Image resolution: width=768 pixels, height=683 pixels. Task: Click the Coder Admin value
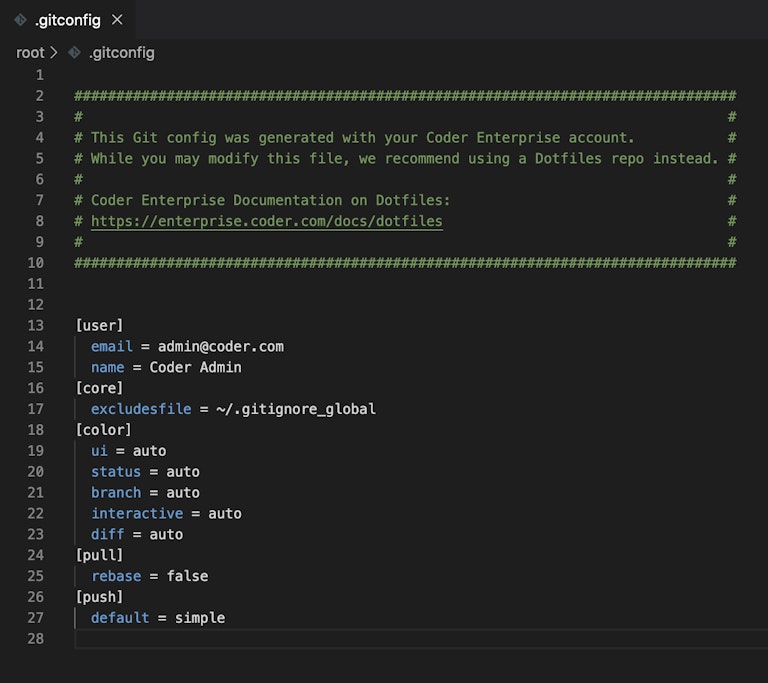pos(195,367)
